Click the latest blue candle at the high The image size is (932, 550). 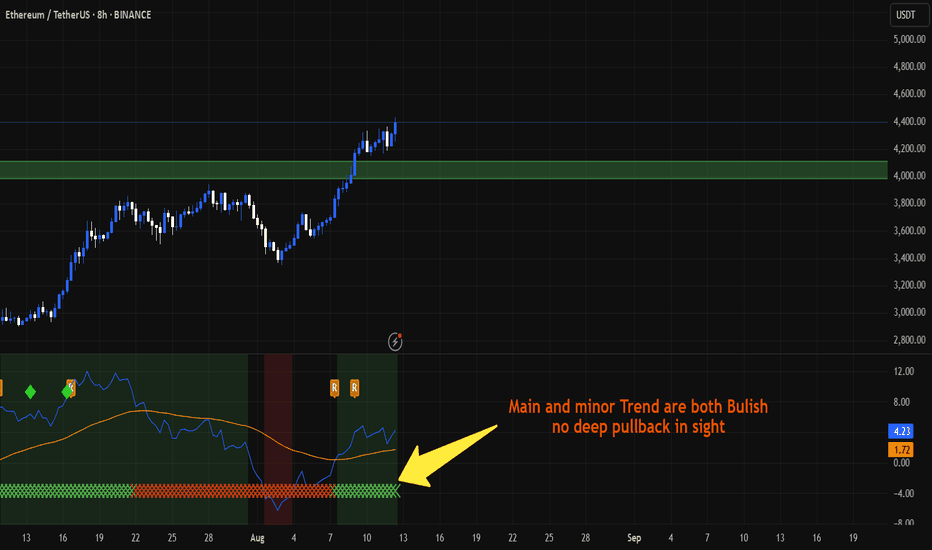pyautogui.click(x=395, y=130)
